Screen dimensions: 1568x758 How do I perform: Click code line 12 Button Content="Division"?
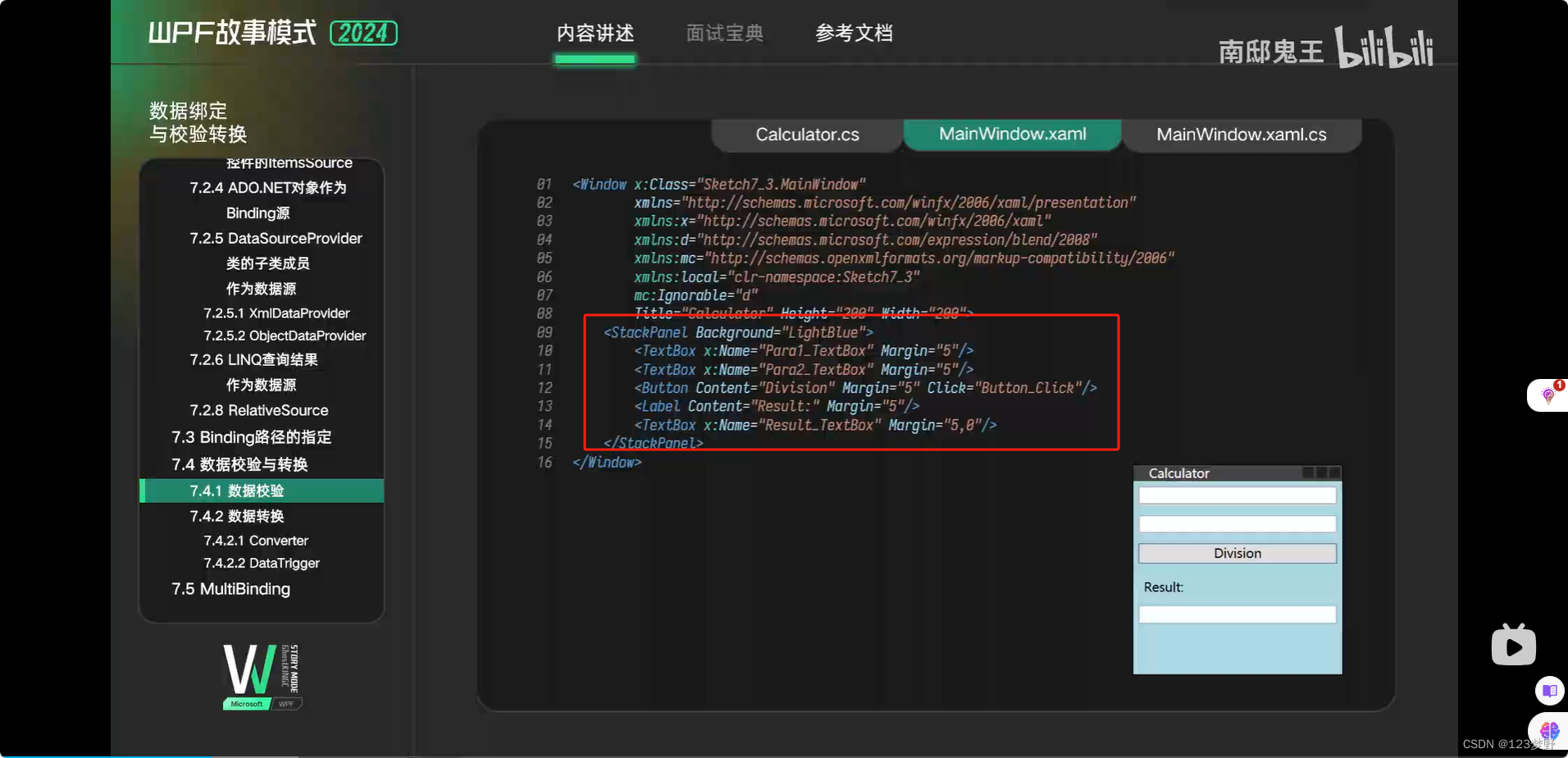point(864,388)
